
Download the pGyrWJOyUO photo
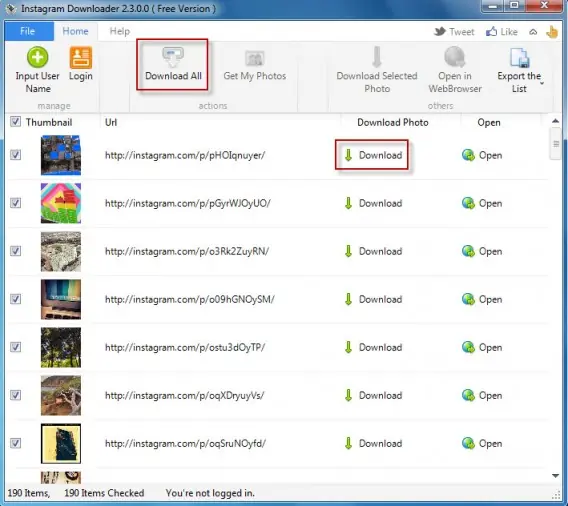point(373,203)
